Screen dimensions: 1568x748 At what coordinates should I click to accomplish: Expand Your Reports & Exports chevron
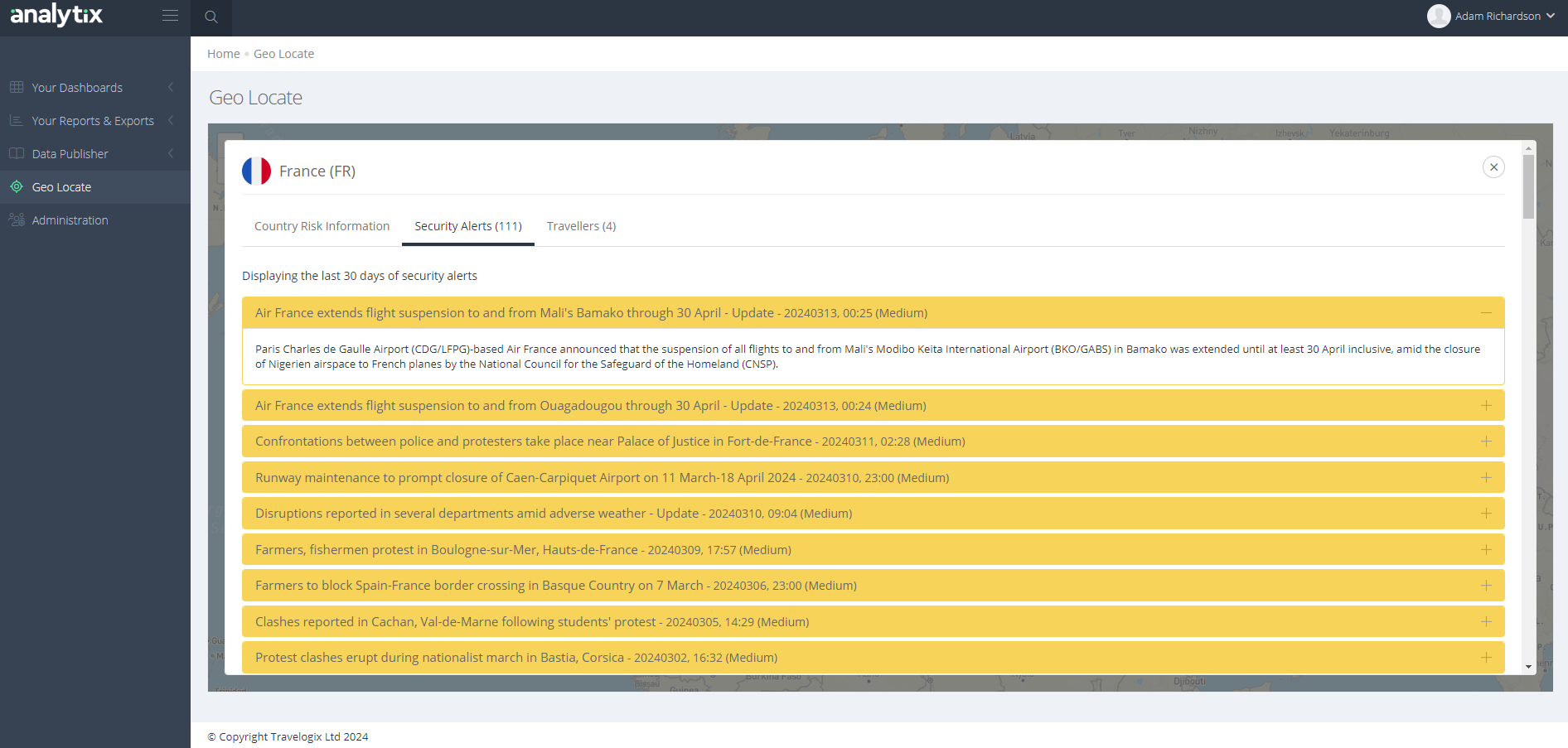click(171, 120)
